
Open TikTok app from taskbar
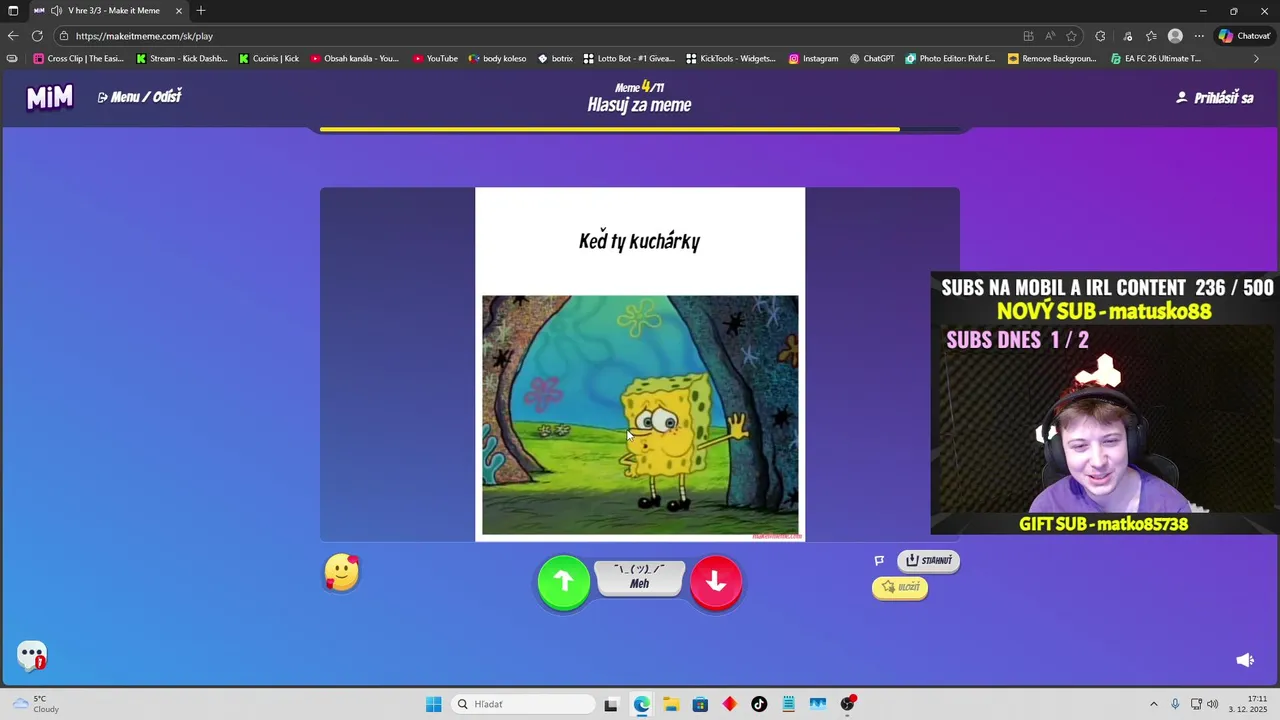pyautogui.click(x=759, y=704)
